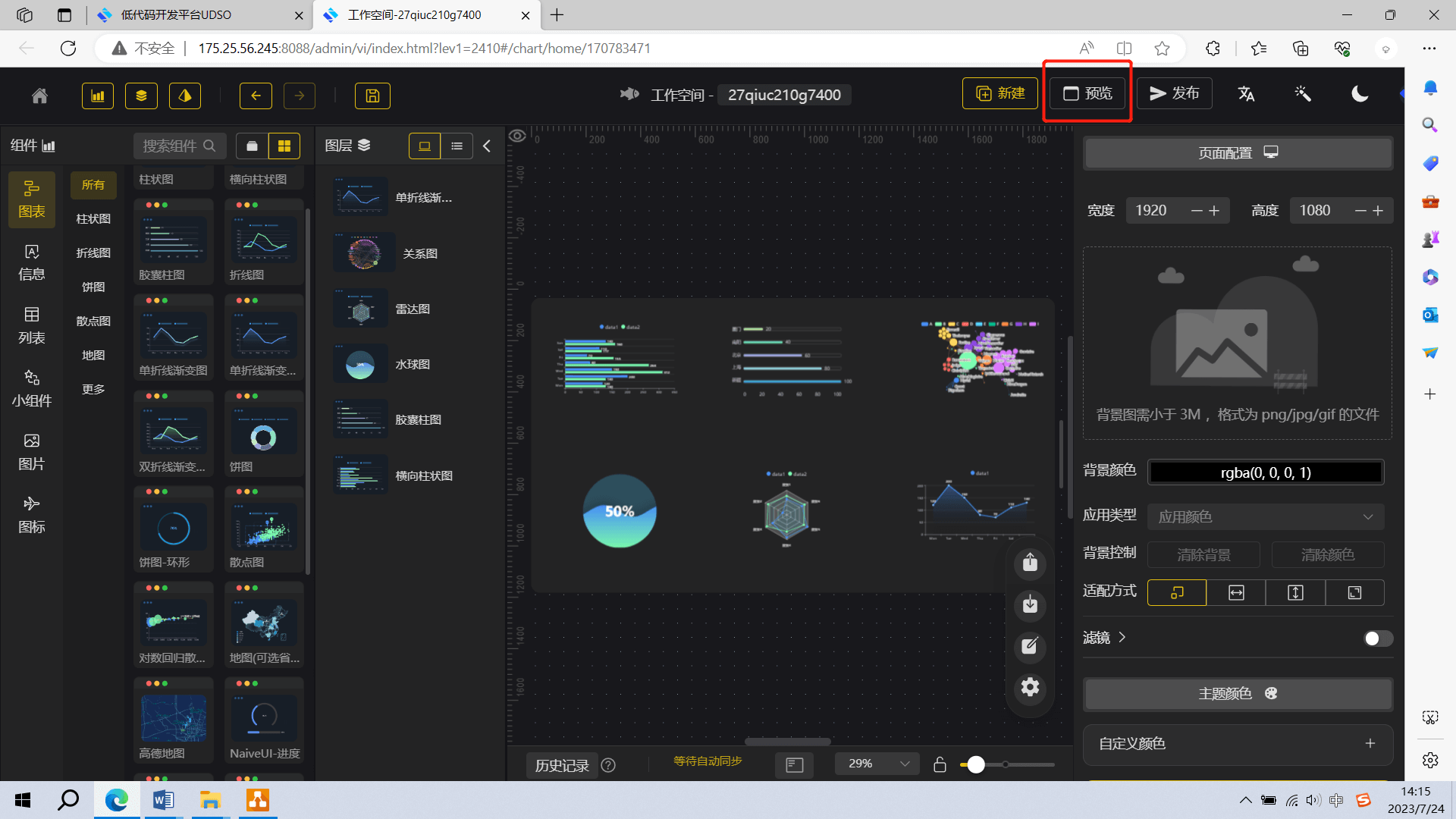Select the 折线图 category tab
This screenshot has height=819, width=1456.
tap(93, 253)
